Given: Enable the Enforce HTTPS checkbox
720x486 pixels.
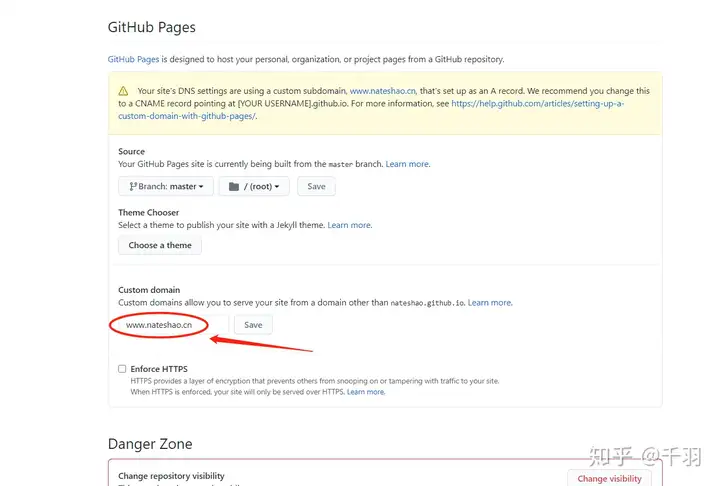Looking at the screenshot, I should click(122, 369).
